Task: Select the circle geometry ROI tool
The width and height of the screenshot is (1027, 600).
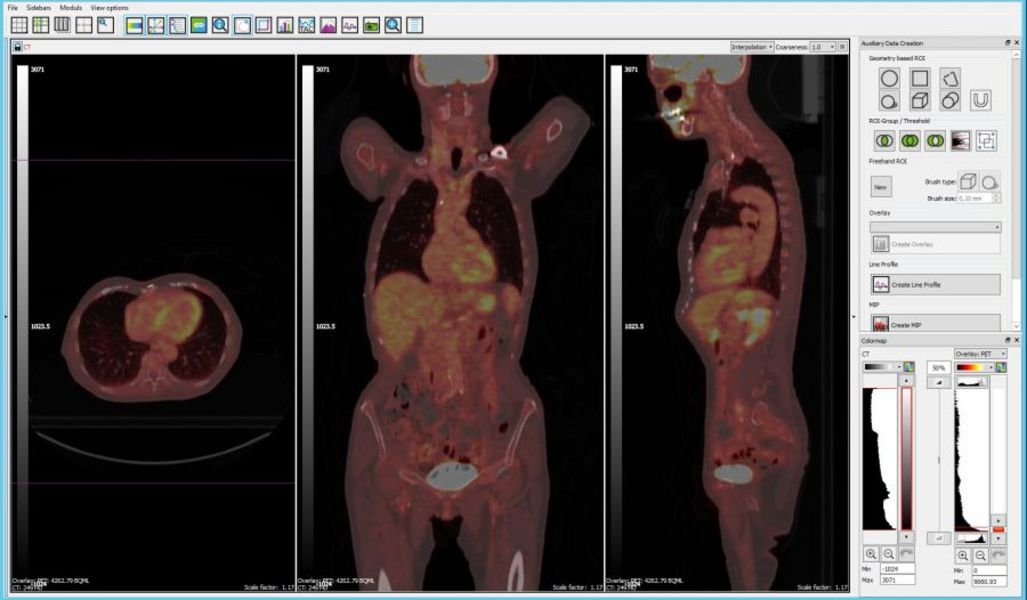Action: [888, 78]
